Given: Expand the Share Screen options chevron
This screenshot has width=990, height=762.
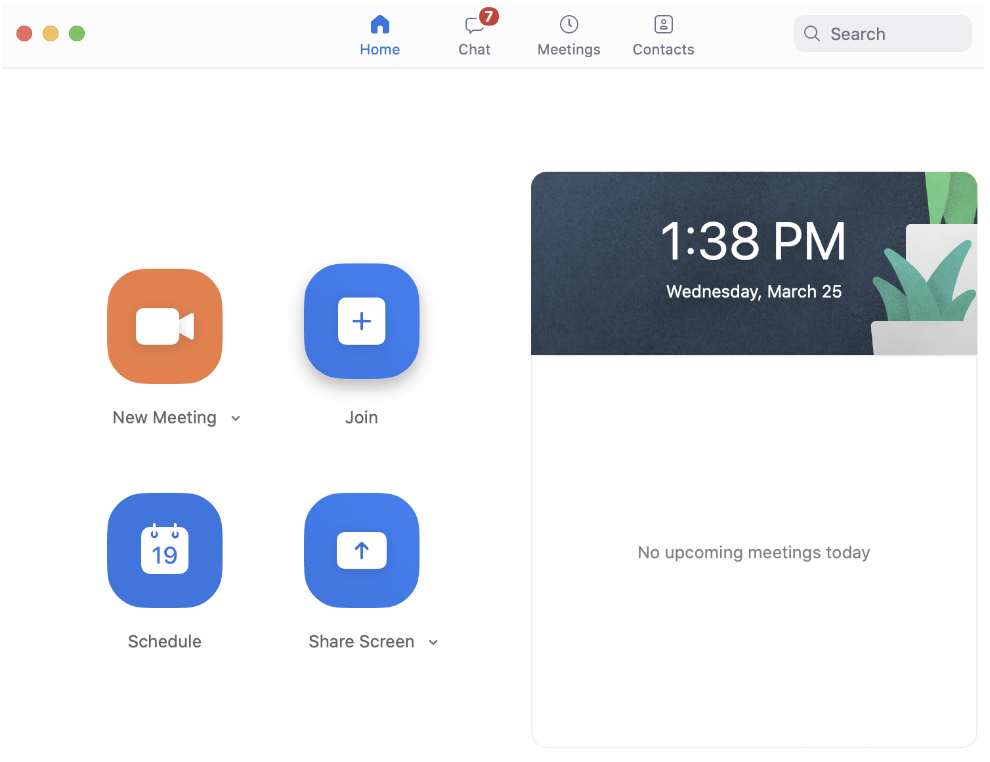Looking at the screenshot, I should coord(433,642).
